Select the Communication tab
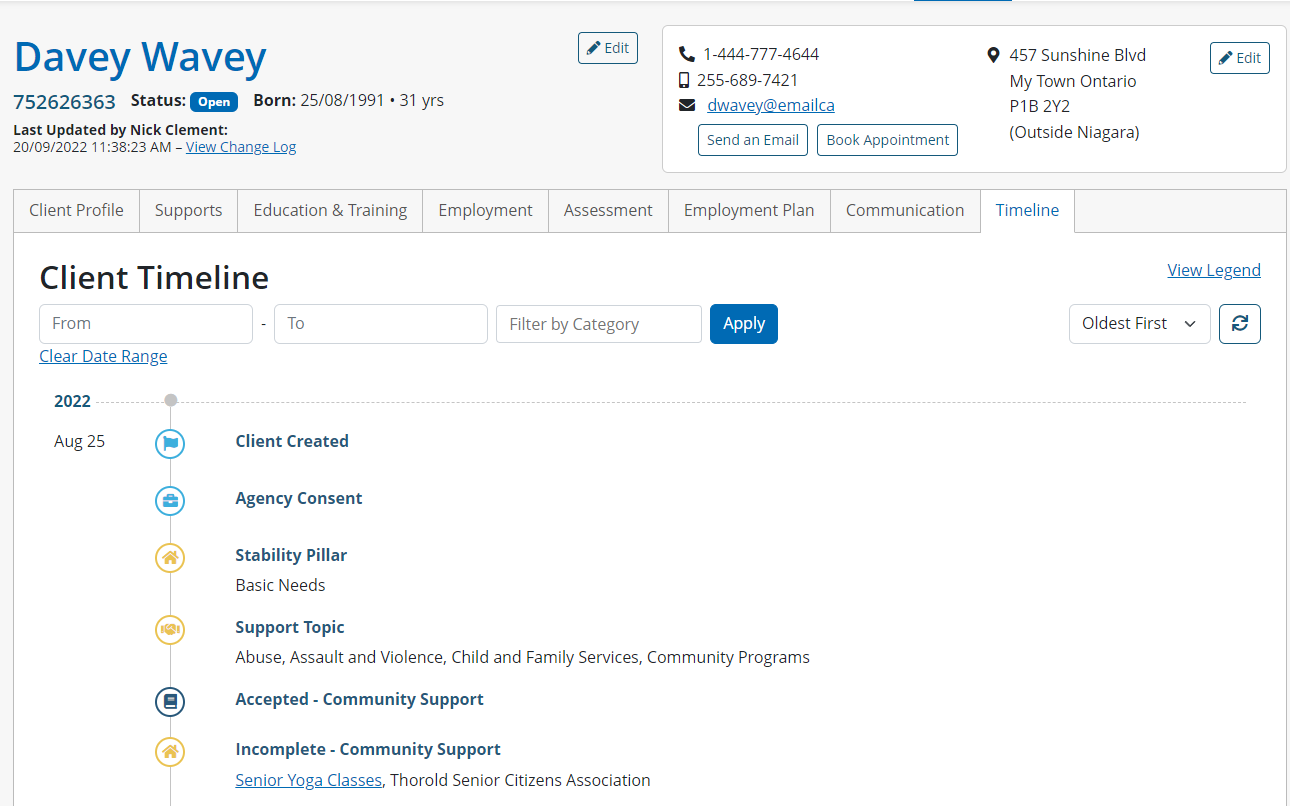Screen dimensions: 1290x806 coord(904,211)
